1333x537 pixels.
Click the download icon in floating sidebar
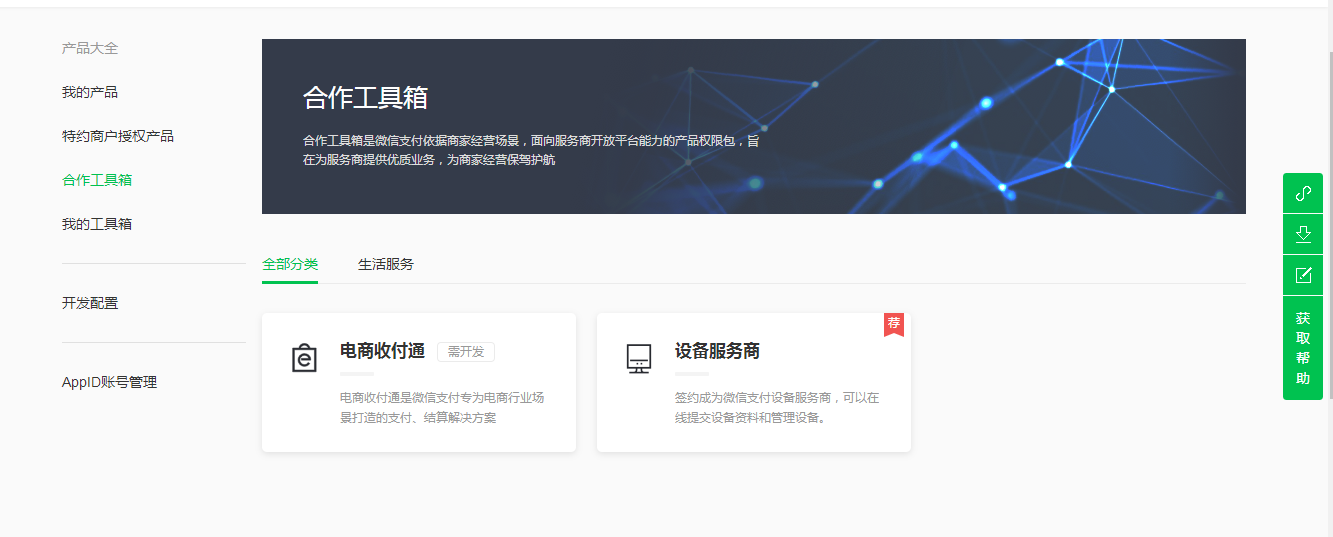pyautogui.click(x=1303, y=234)
